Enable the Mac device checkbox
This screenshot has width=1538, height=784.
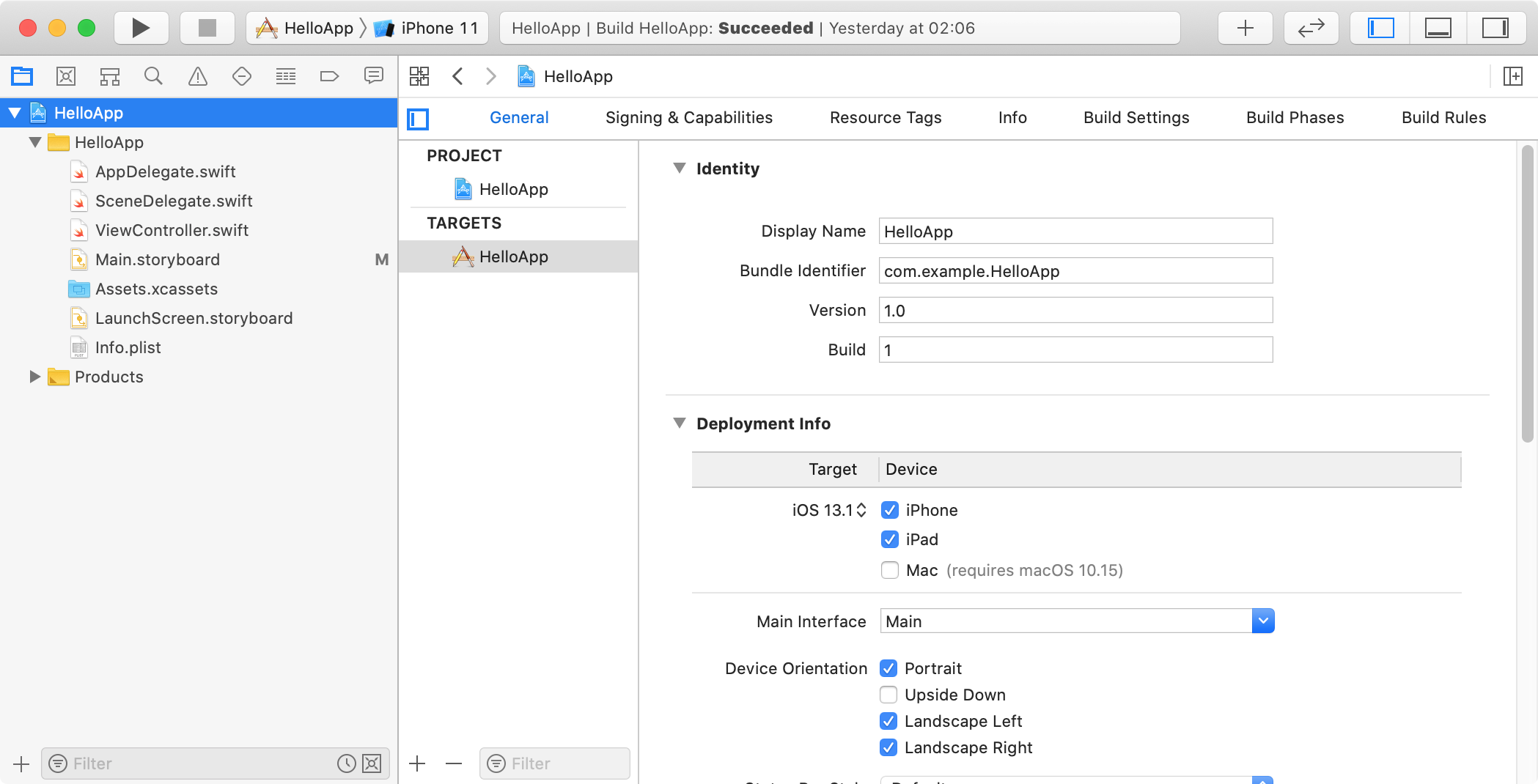890,570
